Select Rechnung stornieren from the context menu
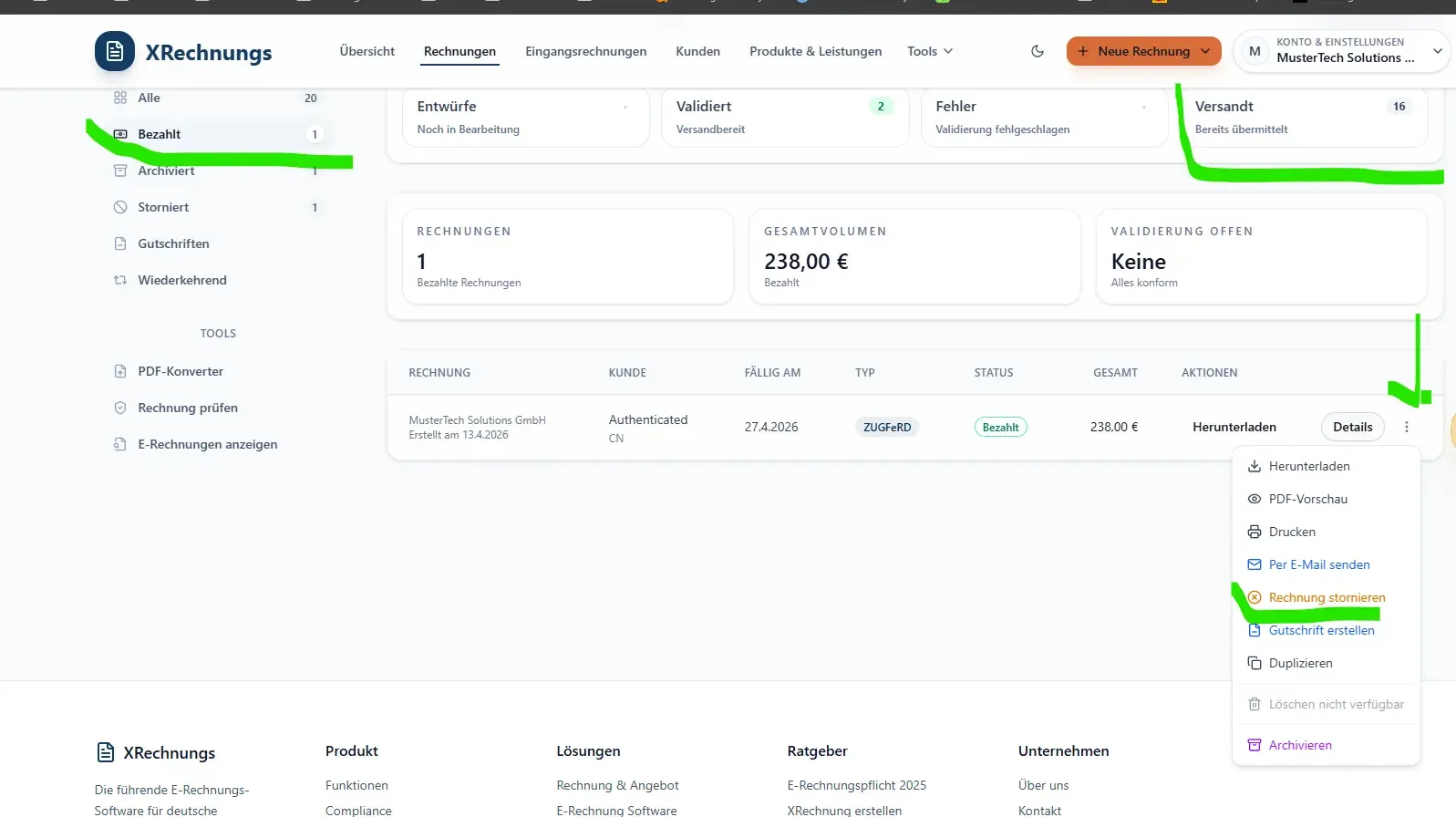This screenshot has height=817, width=1456. point(1327,597)
